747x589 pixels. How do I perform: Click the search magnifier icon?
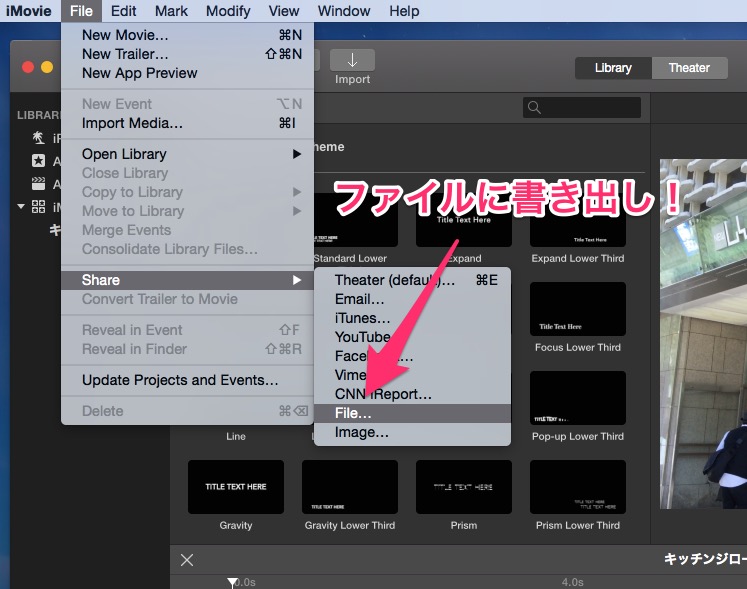click(x=534, y=108)
